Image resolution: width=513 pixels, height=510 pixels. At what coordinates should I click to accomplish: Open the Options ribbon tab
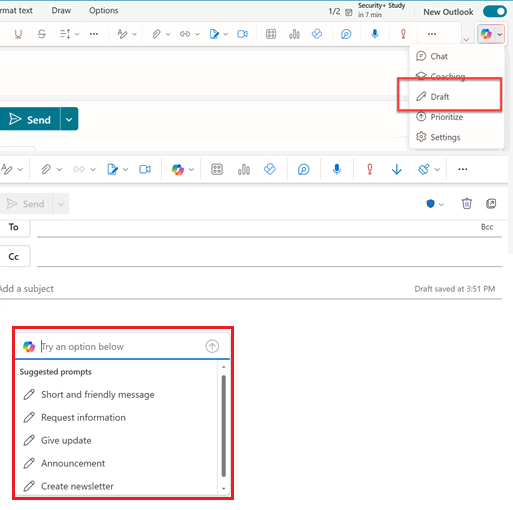click(103, 11)
